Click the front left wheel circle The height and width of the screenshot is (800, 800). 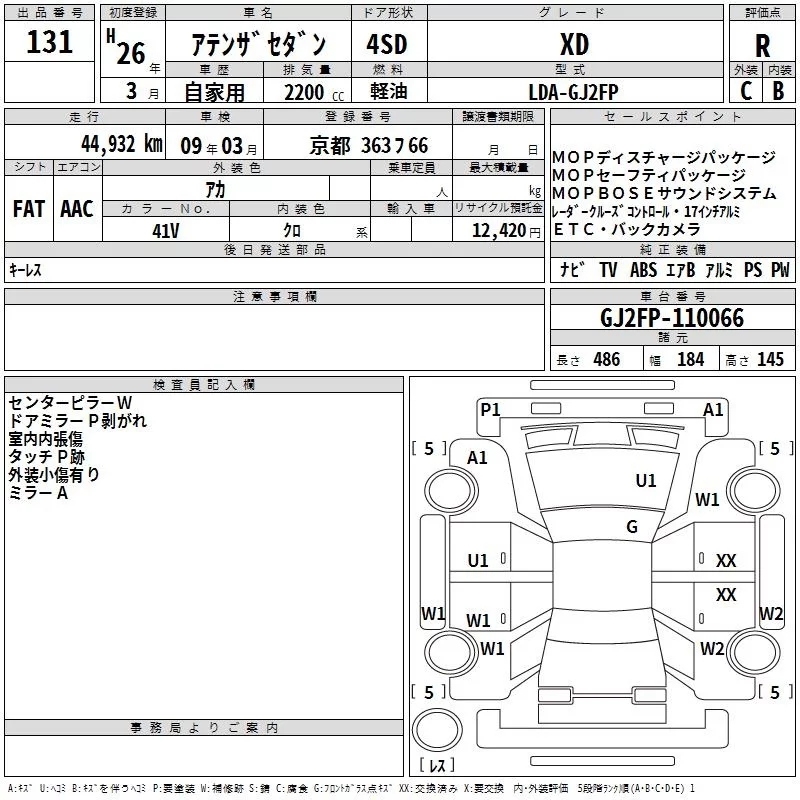451,491
